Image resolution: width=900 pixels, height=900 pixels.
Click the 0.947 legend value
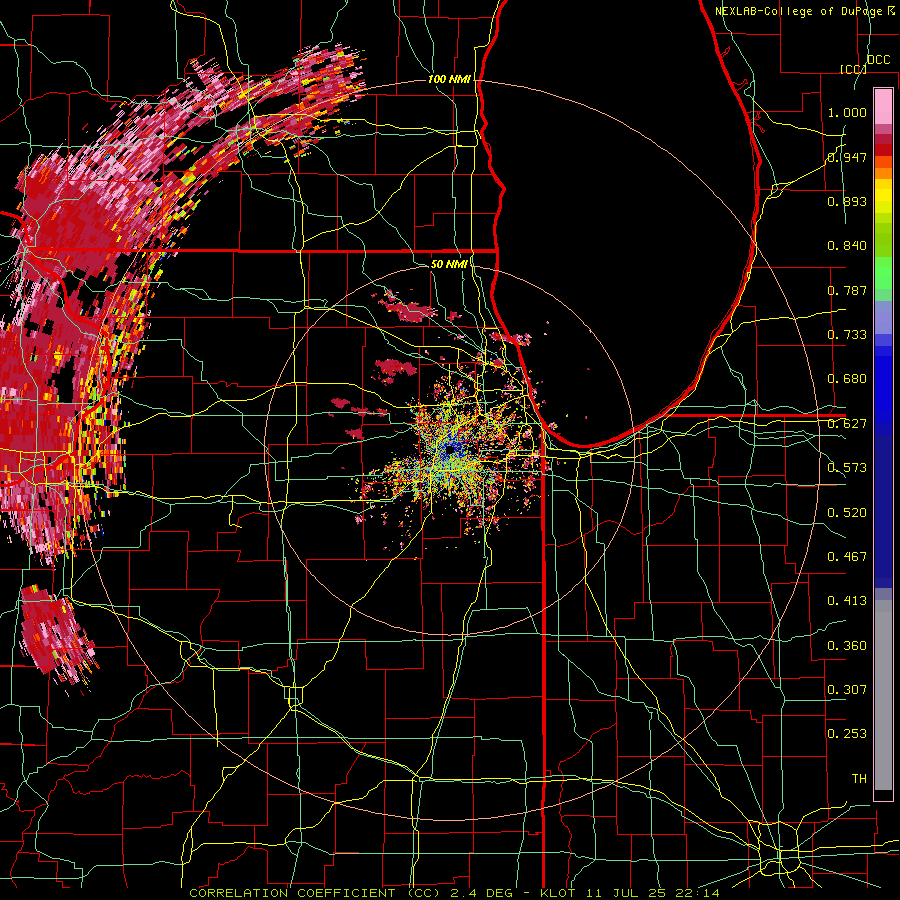tap(847, 157)
